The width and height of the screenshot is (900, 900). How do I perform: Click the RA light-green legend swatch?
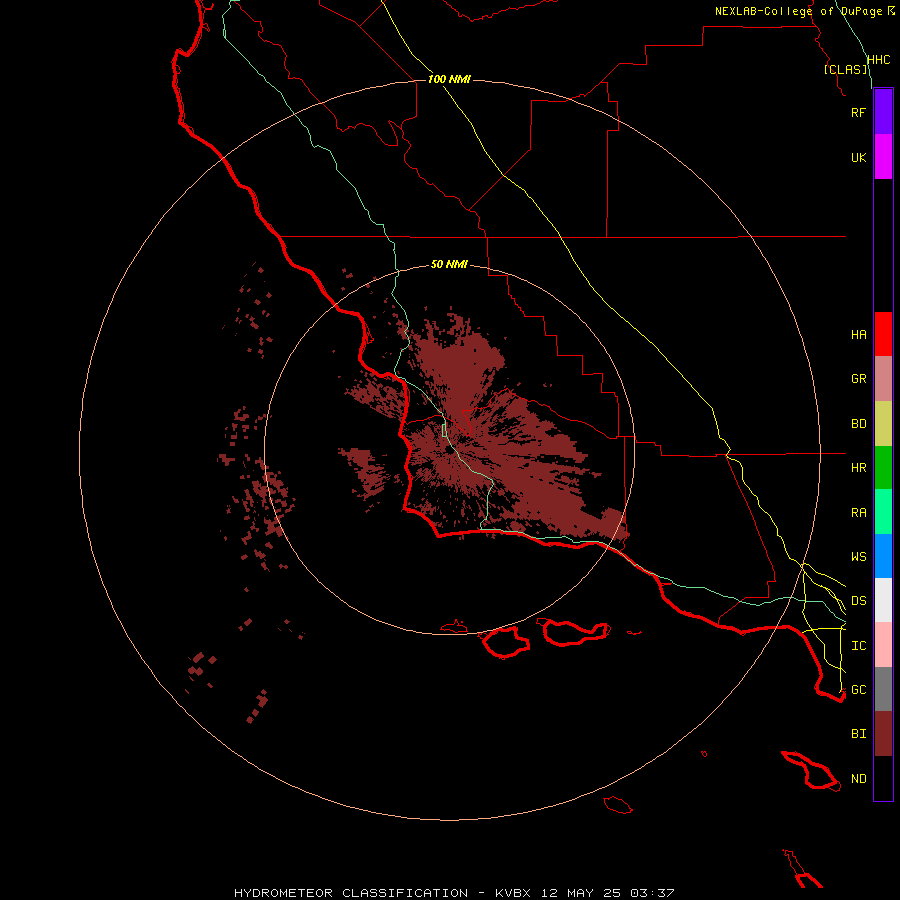(x=883, y=512)
